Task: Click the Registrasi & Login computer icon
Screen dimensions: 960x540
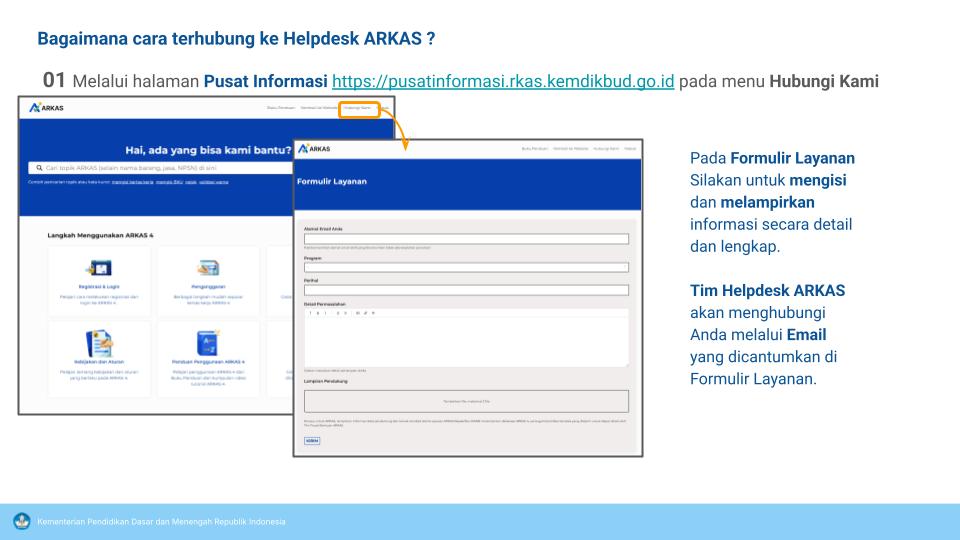Action: 99,268
